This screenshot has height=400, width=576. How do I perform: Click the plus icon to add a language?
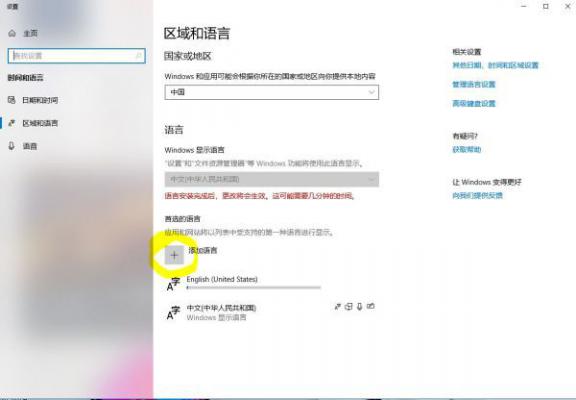[x=174, y=255]
